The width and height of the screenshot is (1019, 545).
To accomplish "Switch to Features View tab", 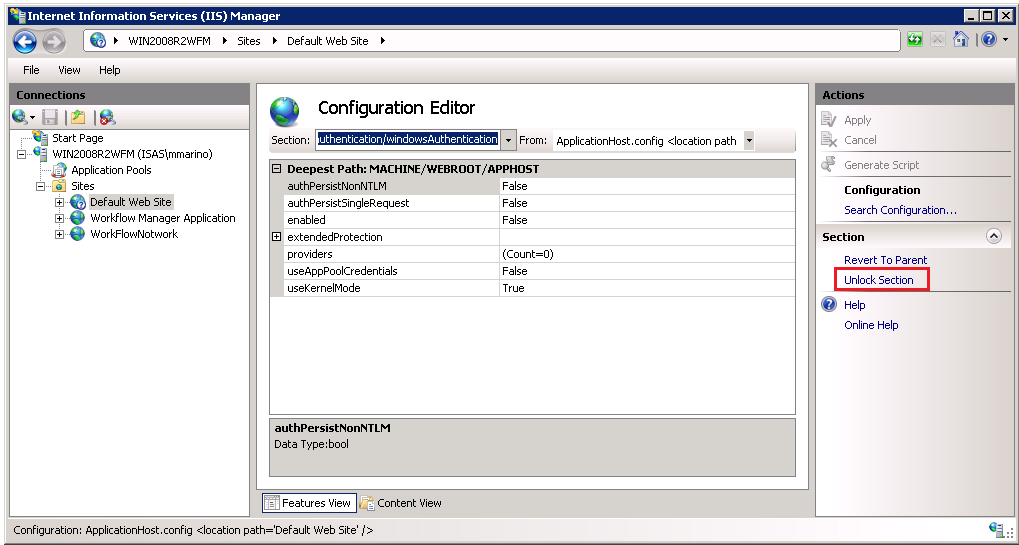I will [309, 503].
